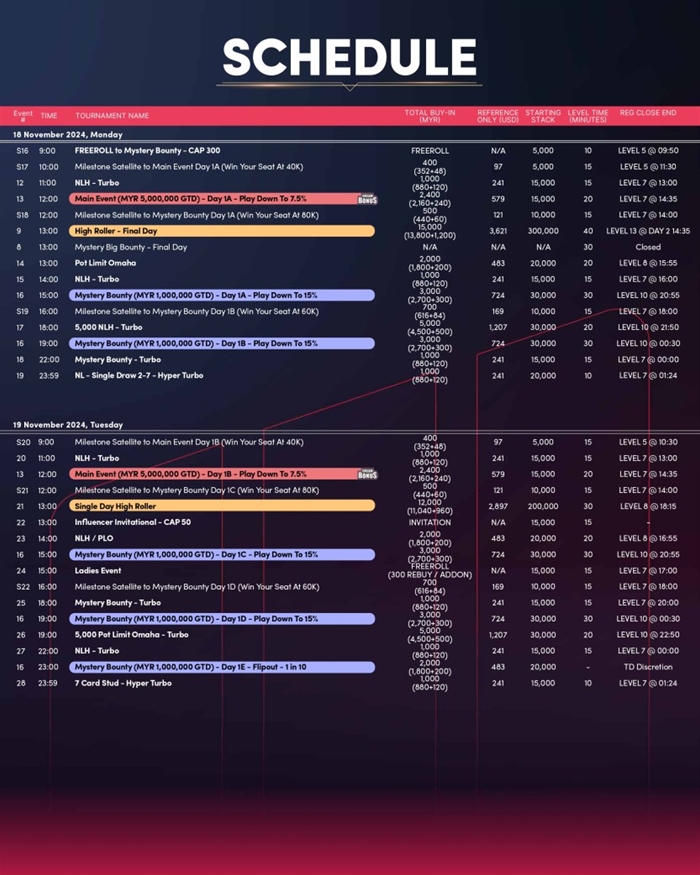Select the 18 November 2024, Monday date header
The height and width of the screenshot is (875, 700).
pos(67,134)
